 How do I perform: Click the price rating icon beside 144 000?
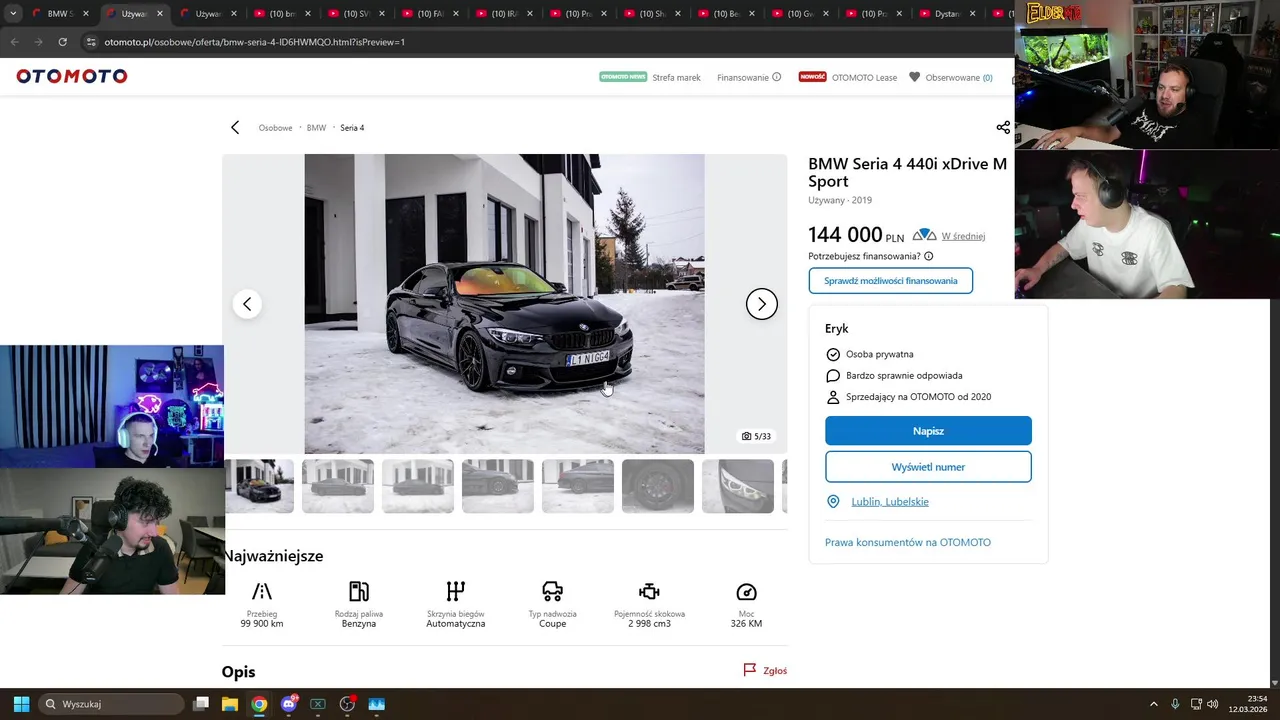[924, 236]
